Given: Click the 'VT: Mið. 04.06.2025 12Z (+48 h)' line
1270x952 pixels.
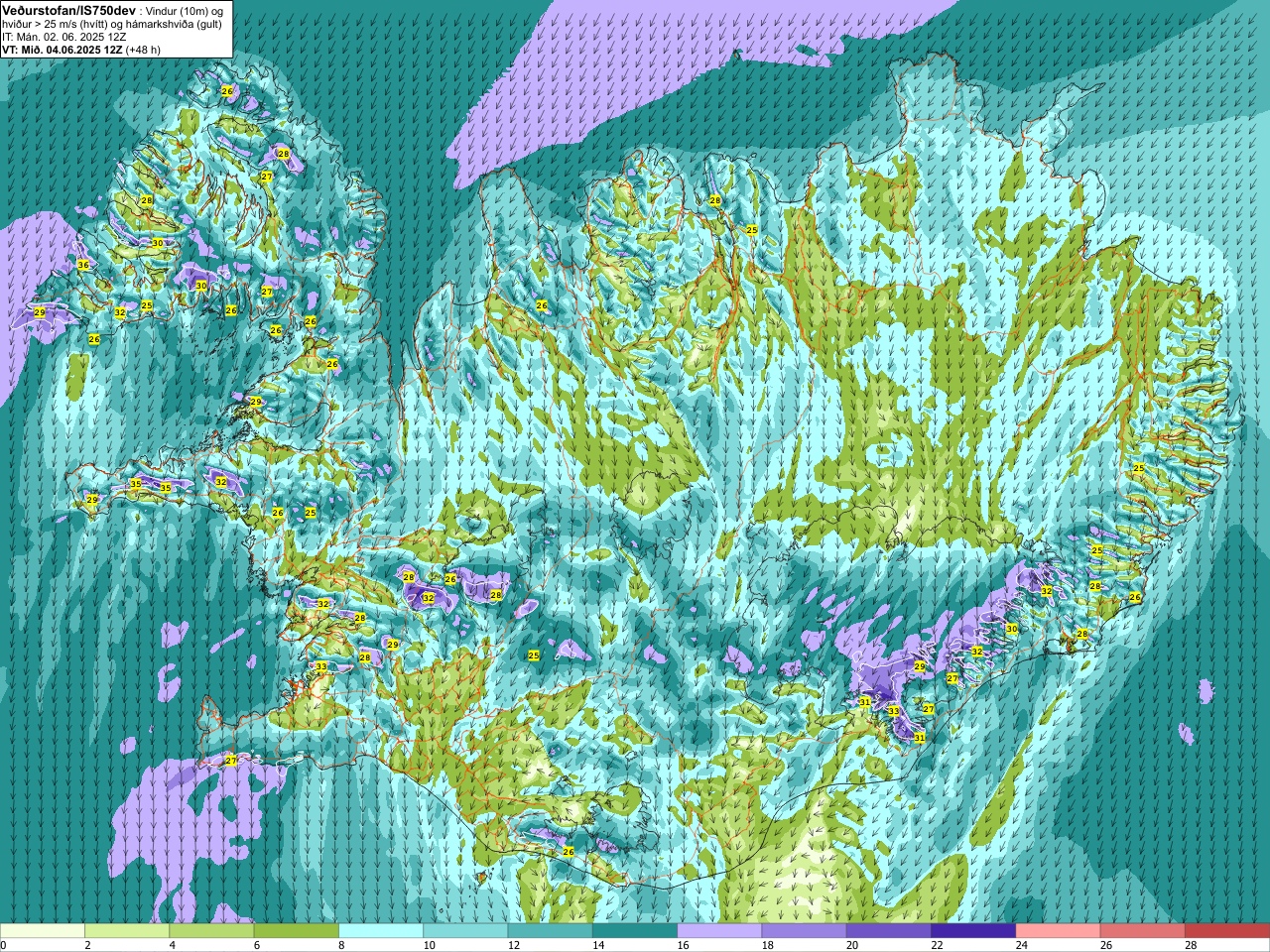Looking at the screenshot, I should [x=81, y=50].
